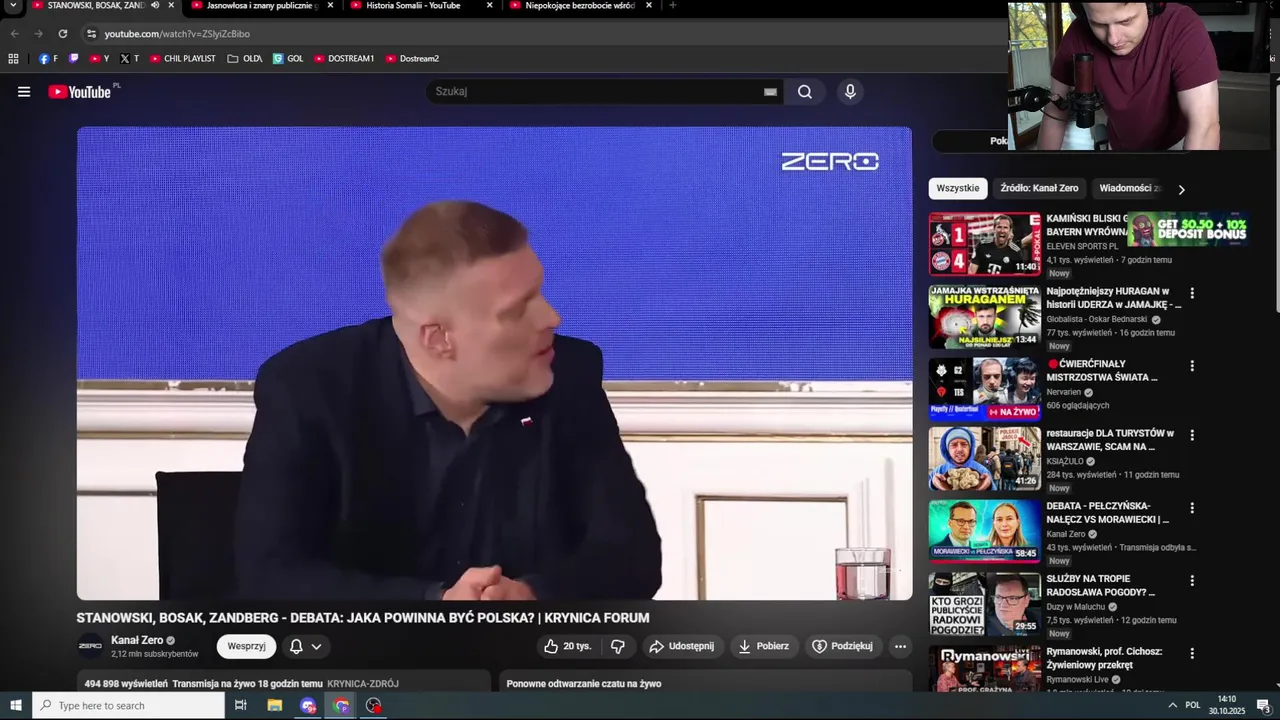
Task: Open options for SŁUŻBY NA TROPIE video
Action: tap(1192, 580)
